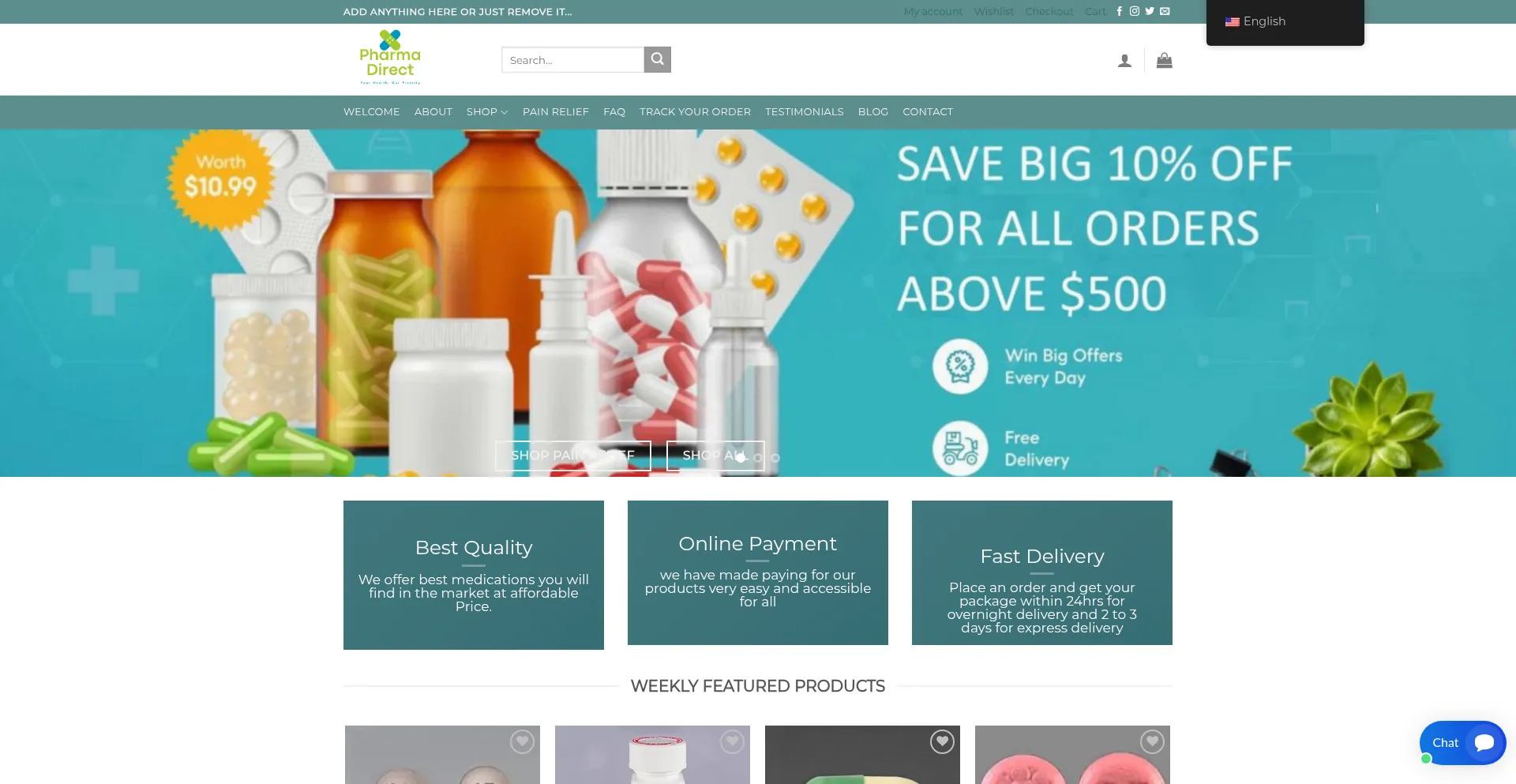
Task: Open the user account icon
Action: (1124, 61)
